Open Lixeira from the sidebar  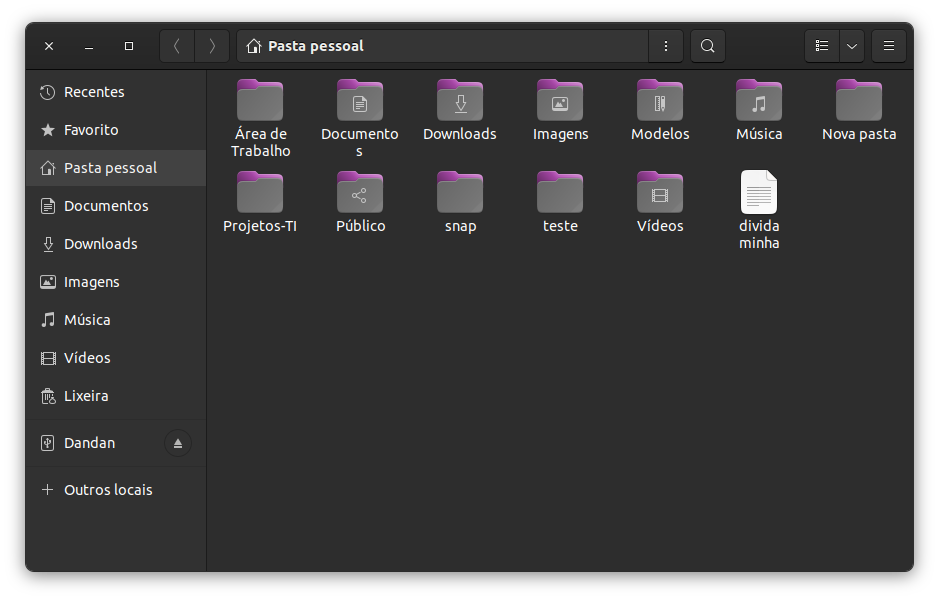[86, 396]
